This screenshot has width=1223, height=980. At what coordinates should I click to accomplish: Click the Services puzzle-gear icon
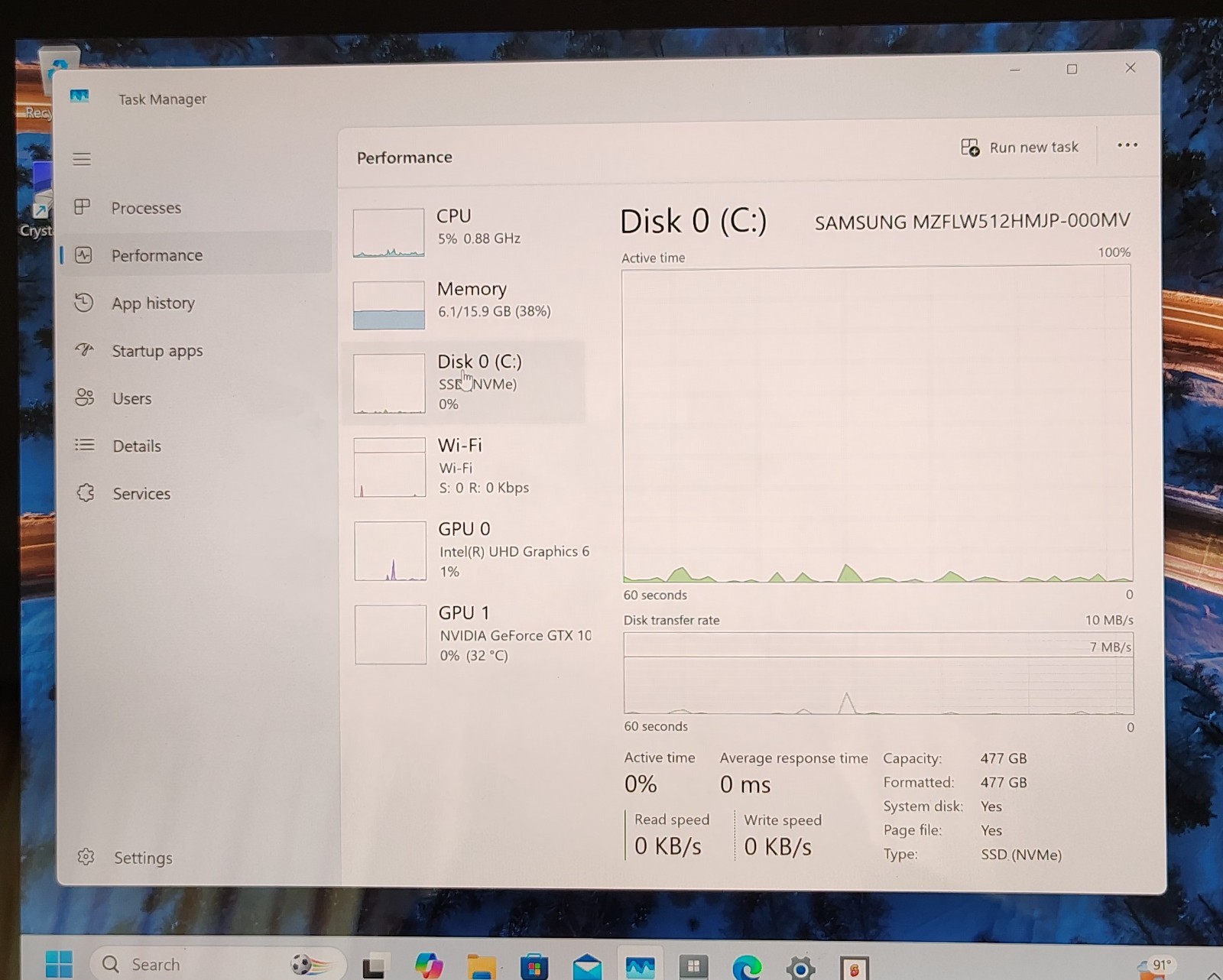tap(86, 492)
